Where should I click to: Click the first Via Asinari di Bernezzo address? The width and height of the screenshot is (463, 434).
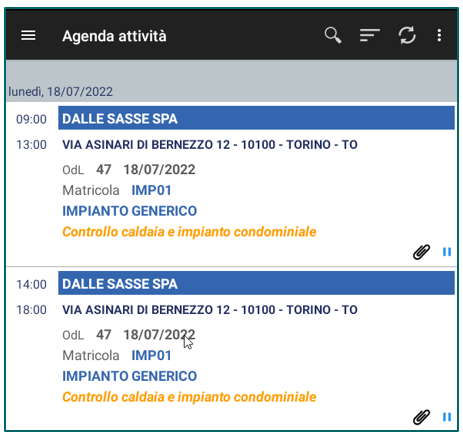(210, 145)
